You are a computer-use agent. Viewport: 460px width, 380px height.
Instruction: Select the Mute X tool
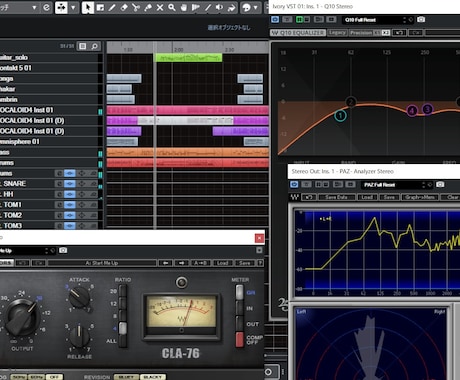[160, 8]
